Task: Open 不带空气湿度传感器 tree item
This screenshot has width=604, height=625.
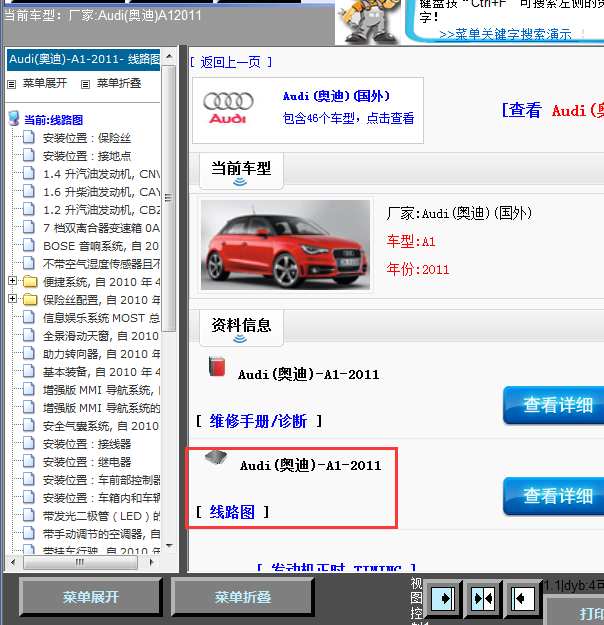Action: coord(102,263)
